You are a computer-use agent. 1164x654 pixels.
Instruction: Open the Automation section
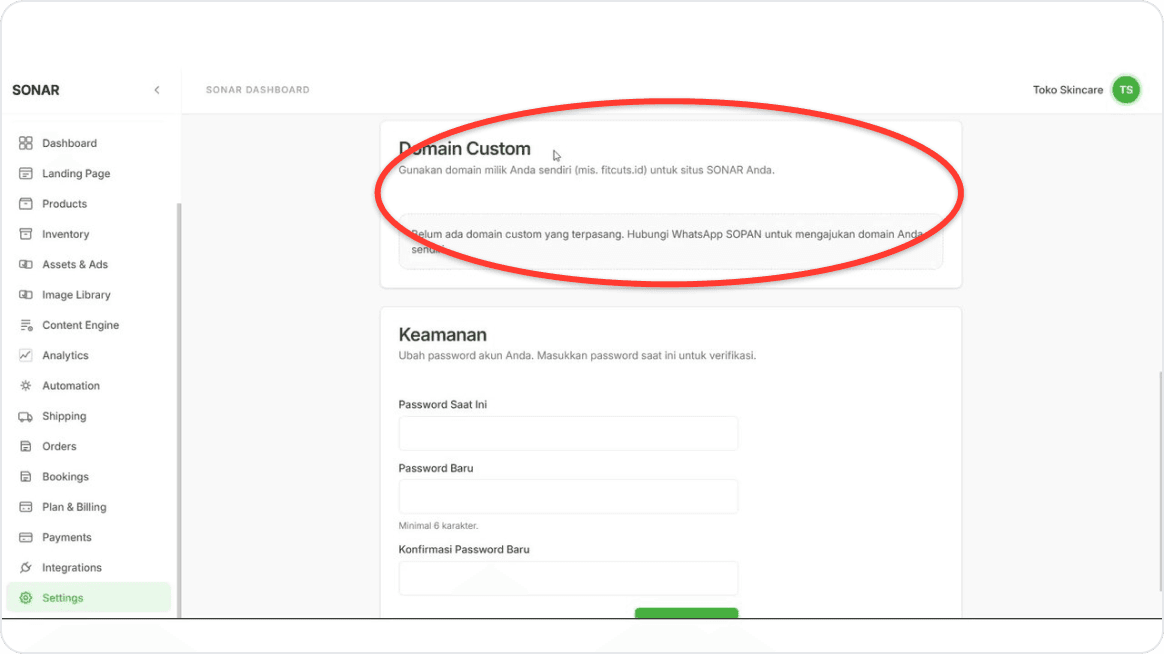88,385
